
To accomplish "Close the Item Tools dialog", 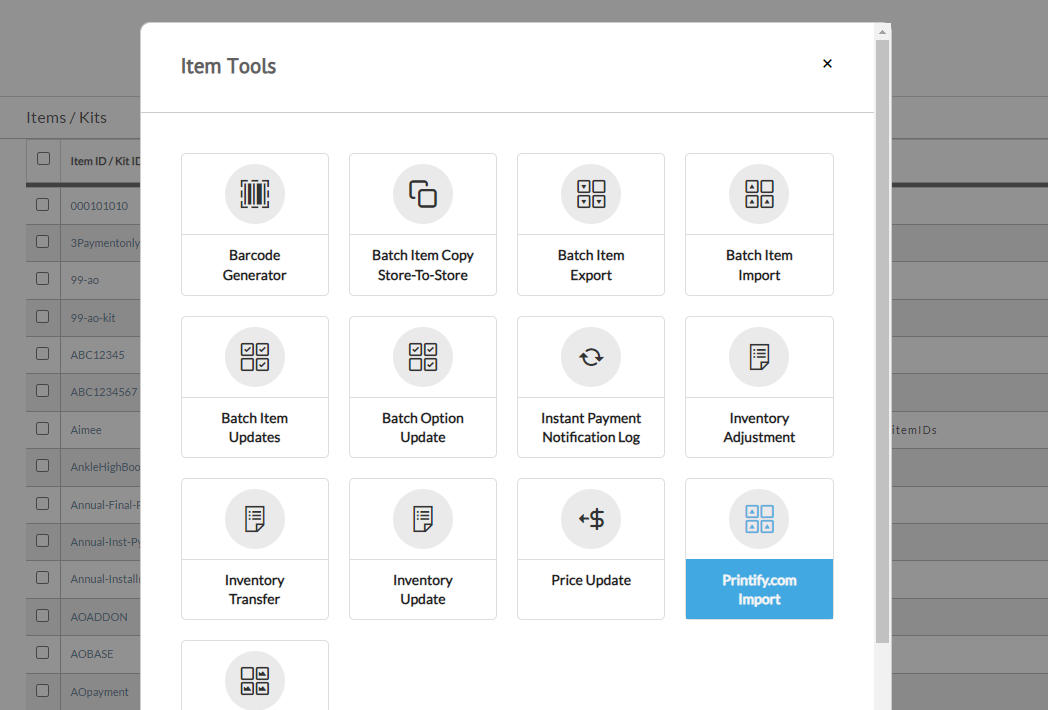I will pyautogui.click(x=827, y=64).
